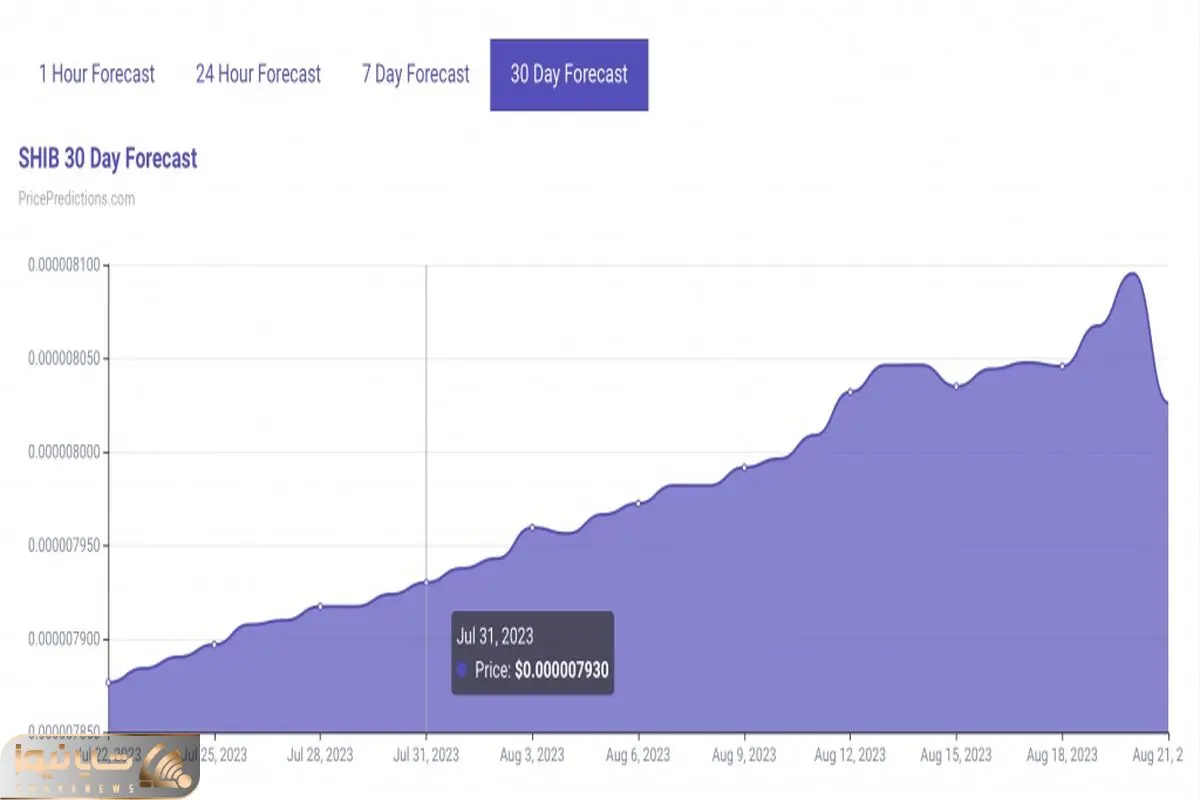This screenshot has height=800, width=1200.
Task: Click the Aug 6, 2023 x-axis label
Action: point(638,754)
